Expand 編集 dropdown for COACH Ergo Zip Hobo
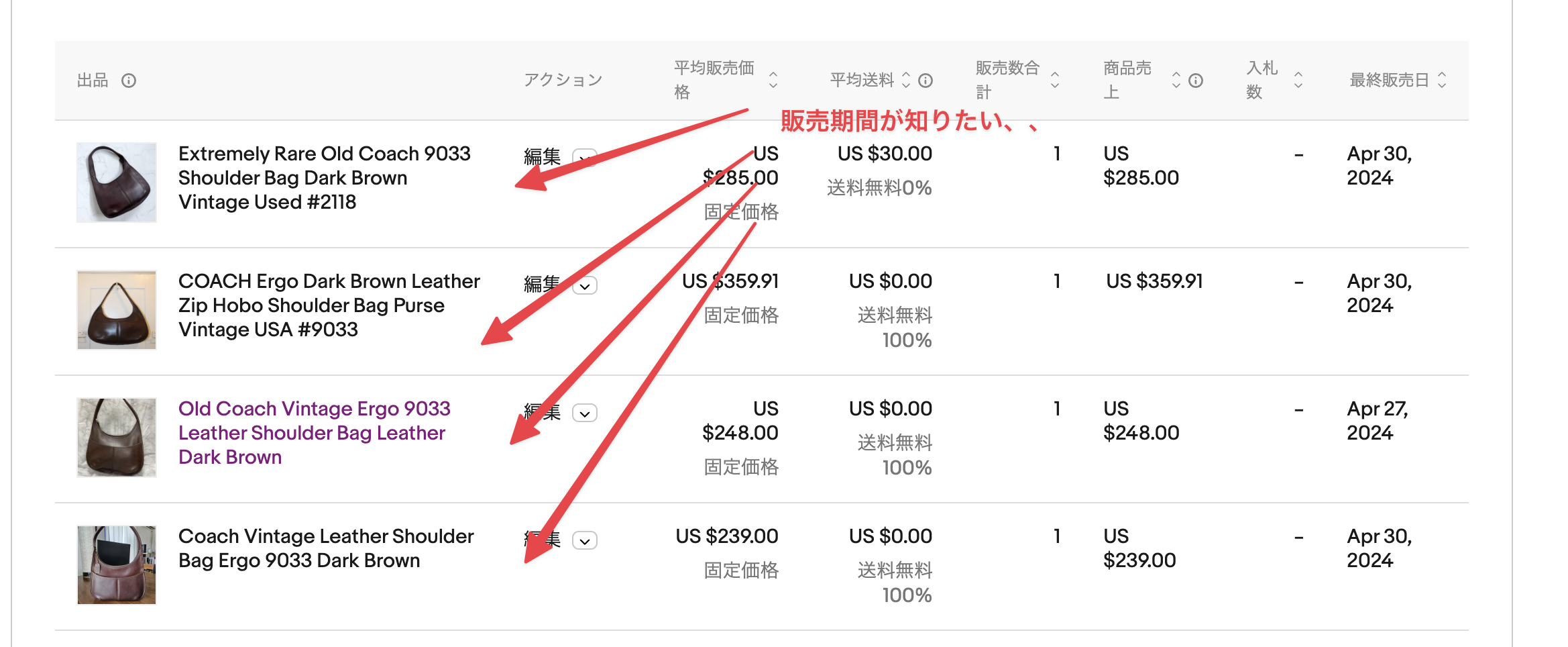The height and width of the screenshot is (647, 1568). [585, 286]
